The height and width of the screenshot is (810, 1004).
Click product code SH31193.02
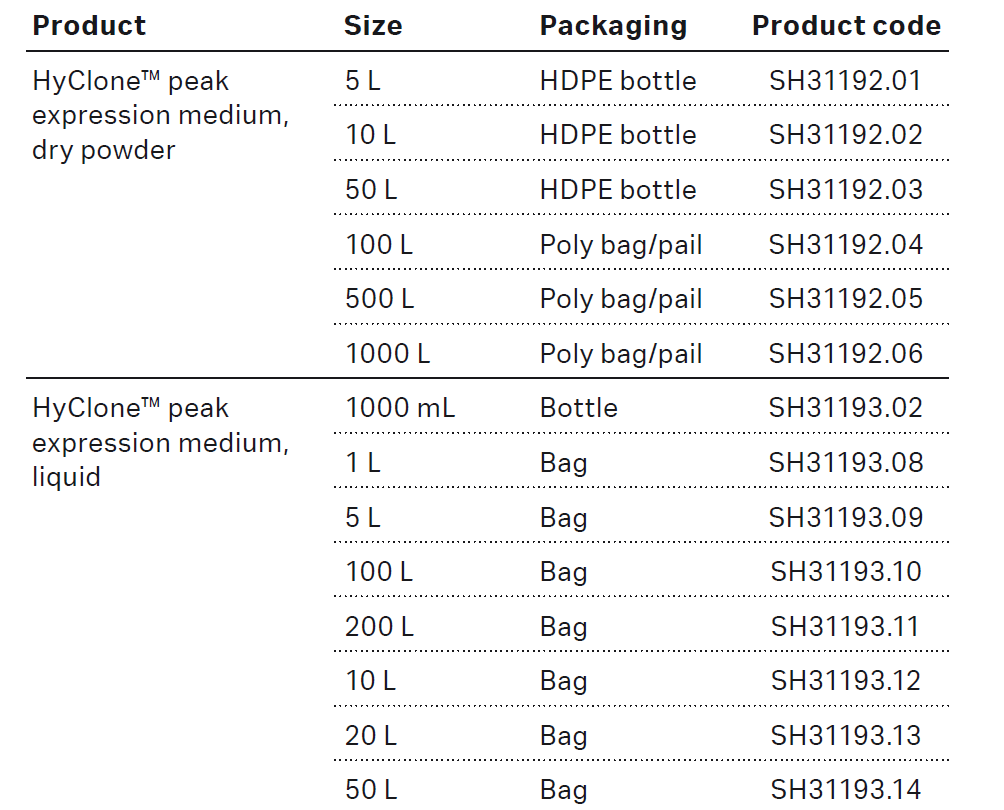(x=845, y=408)
